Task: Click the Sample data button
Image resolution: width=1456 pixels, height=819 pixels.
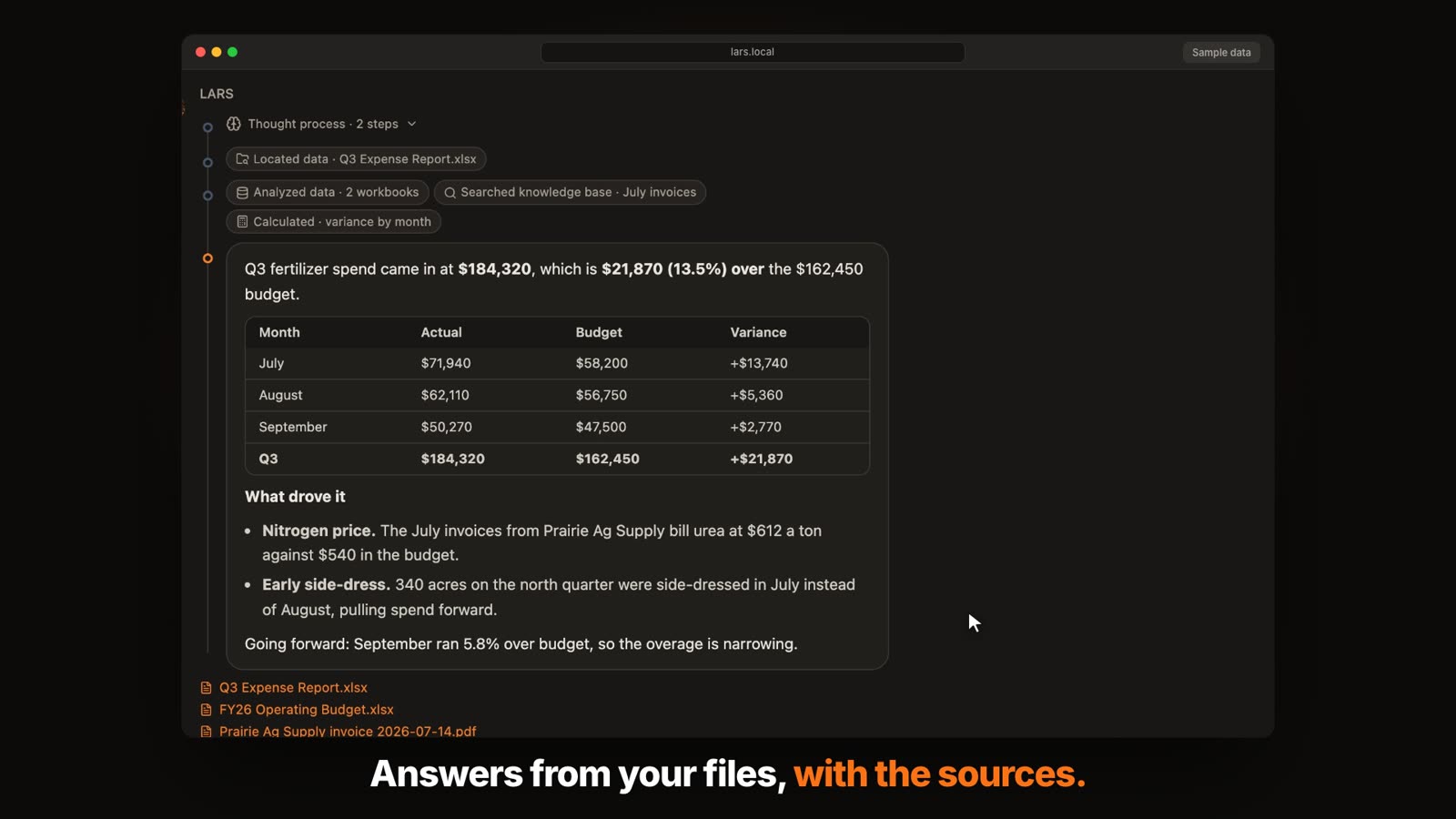Action: tap(1221, 53)
